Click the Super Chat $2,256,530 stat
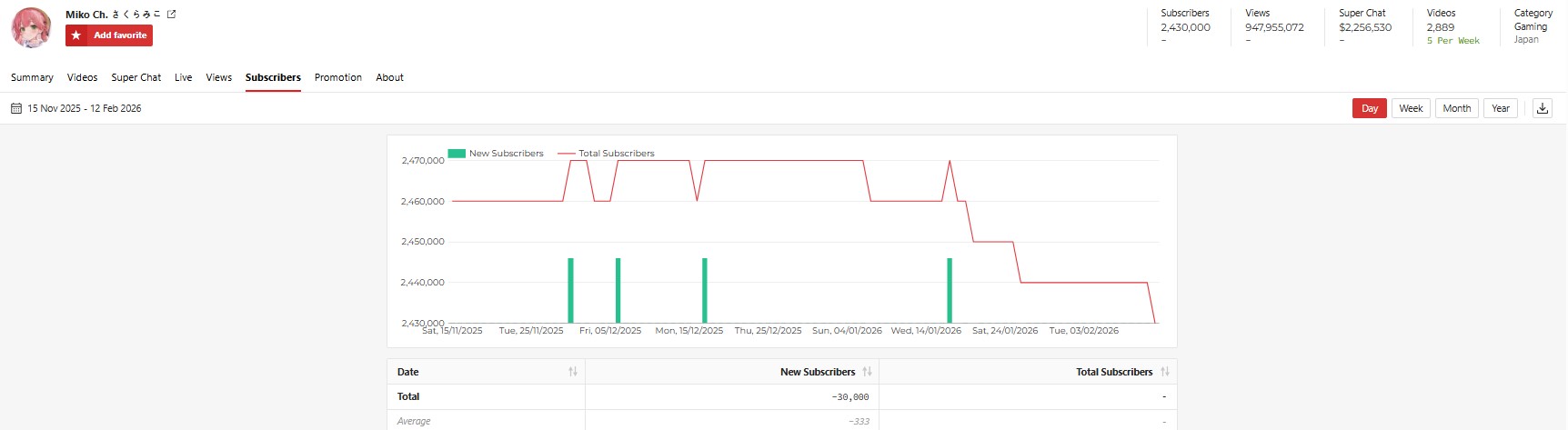The image size is (1568, 430). tap(1365, 25)
